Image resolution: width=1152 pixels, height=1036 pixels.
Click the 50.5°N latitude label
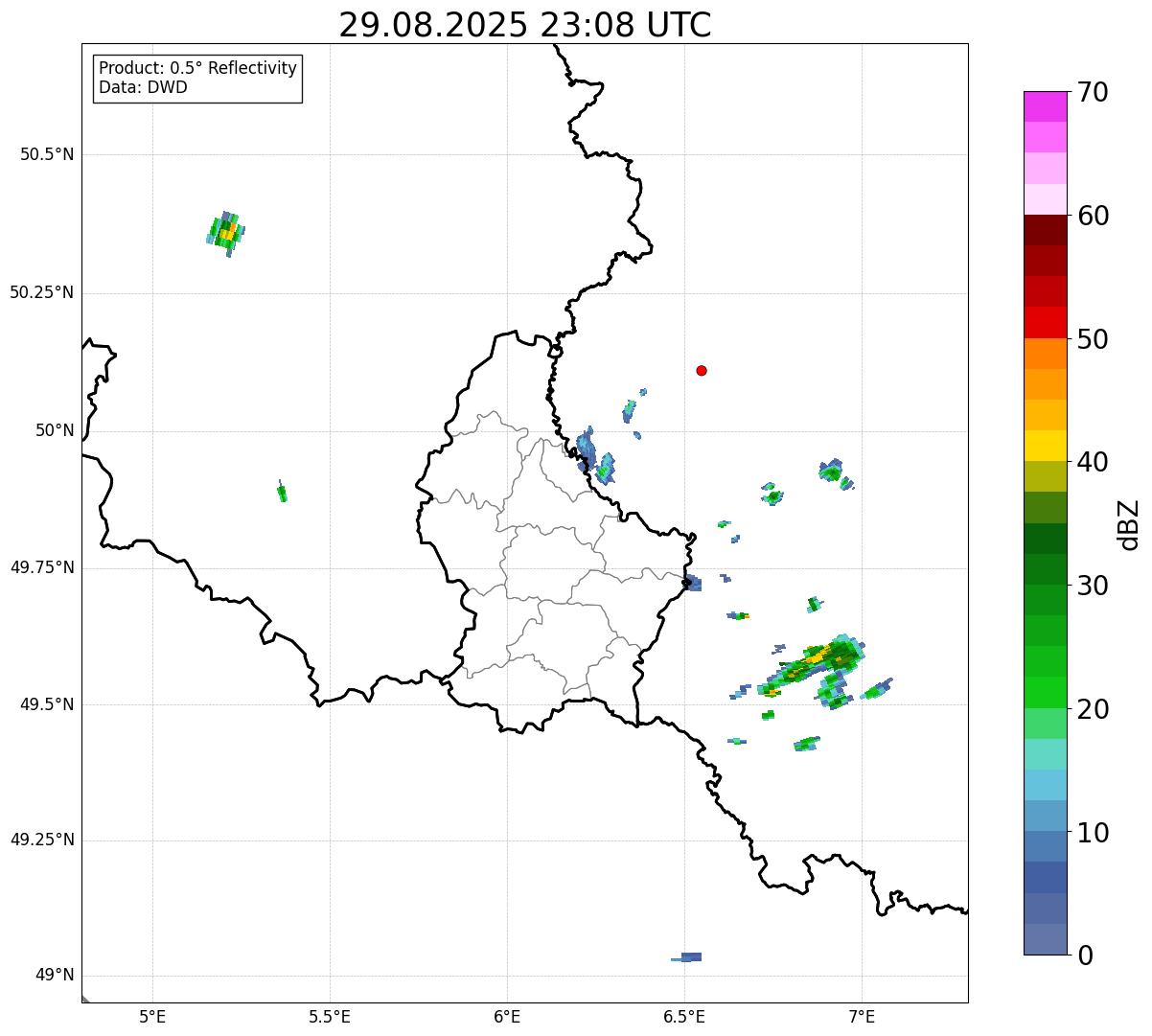click(46, 154)
